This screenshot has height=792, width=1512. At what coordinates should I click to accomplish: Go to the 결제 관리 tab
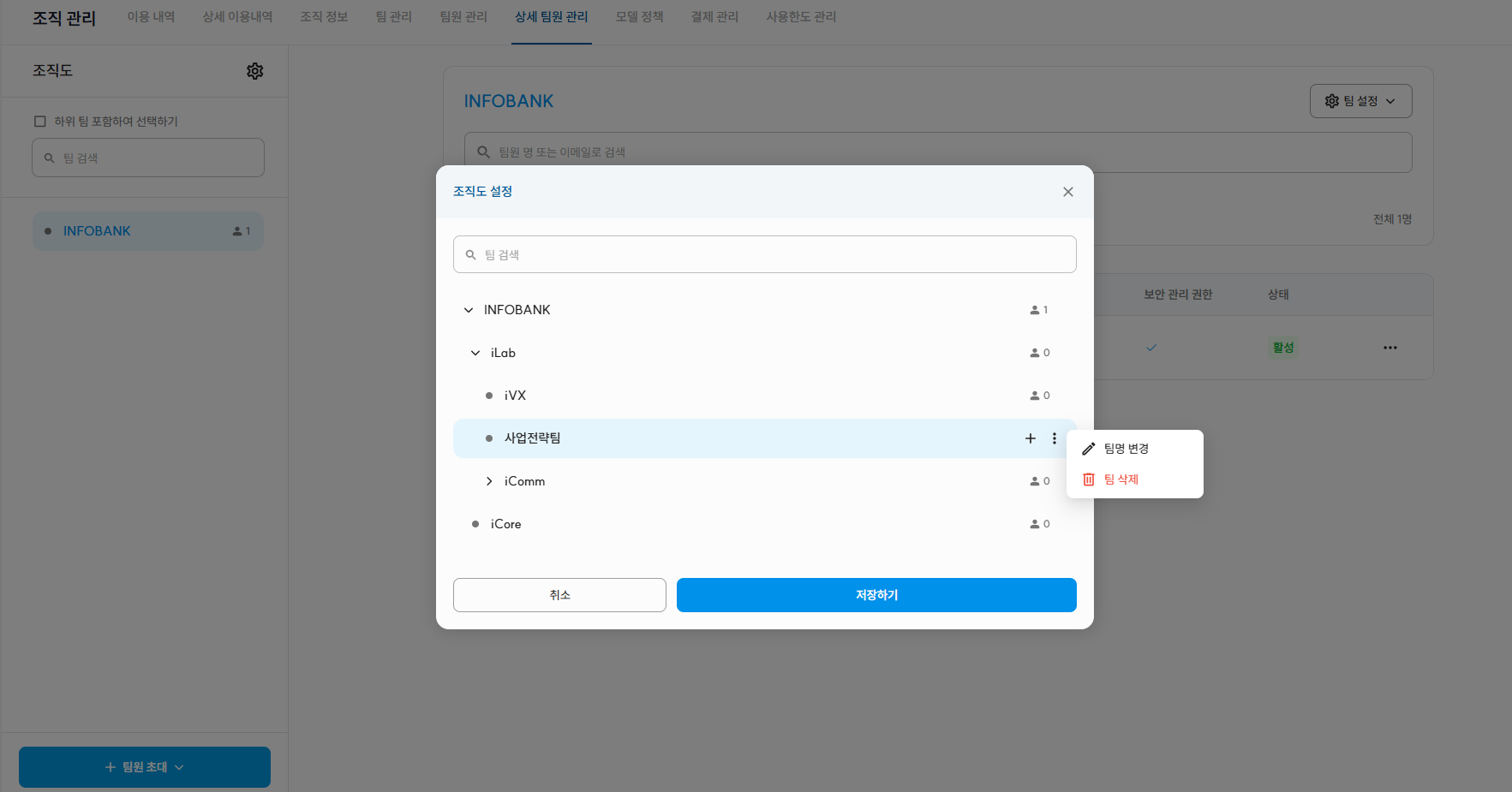[714, 17]
